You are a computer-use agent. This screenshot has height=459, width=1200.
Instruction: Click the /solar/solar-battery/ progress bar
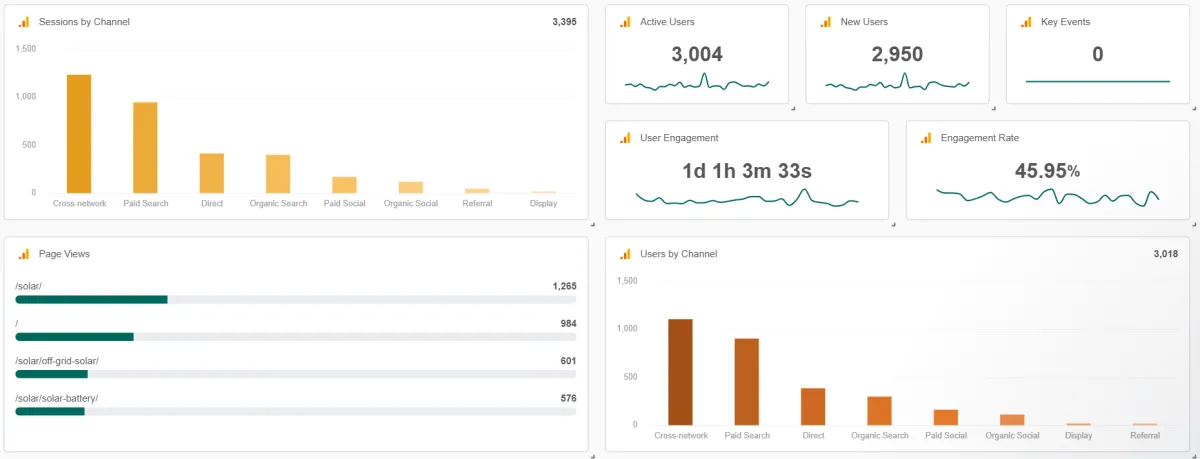pyautogui.click(x=296, y=411)
